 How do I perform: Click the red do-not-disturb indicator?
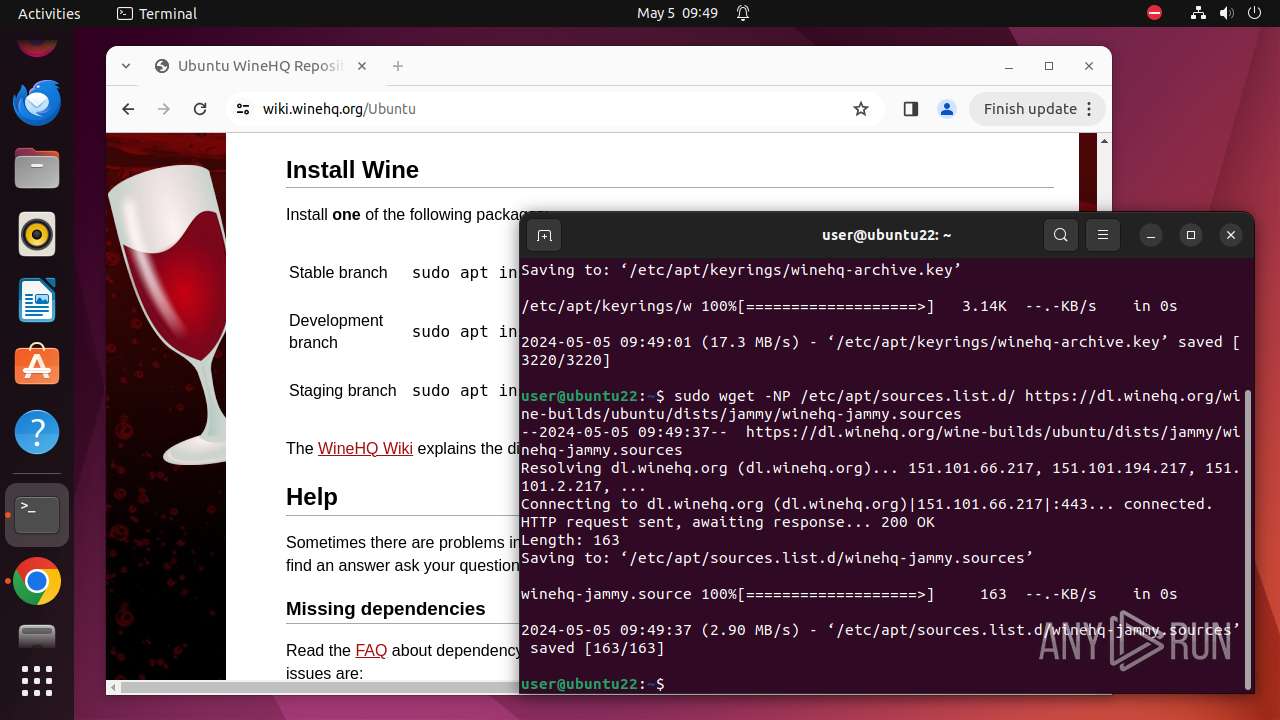click(1155, 13)
